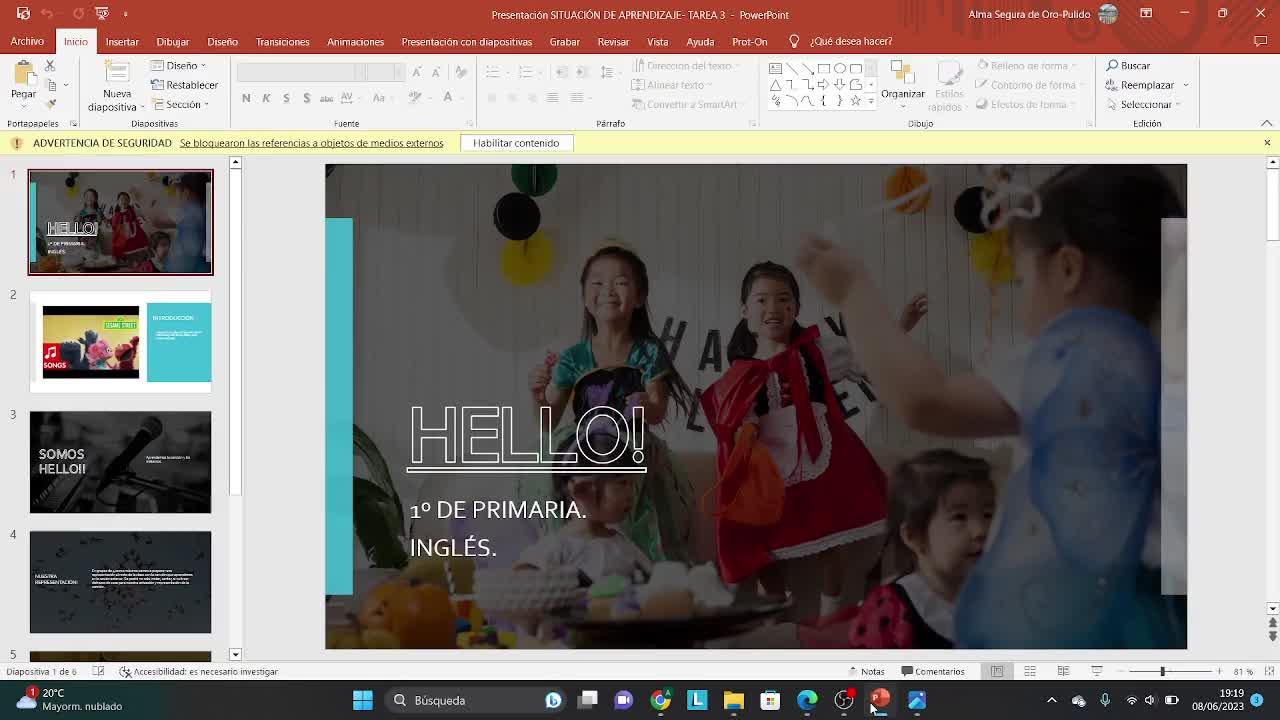Screen dimensions: 1280x720
Task: Open the Slide Sorter view icon
Action: tap(1030, 671)
